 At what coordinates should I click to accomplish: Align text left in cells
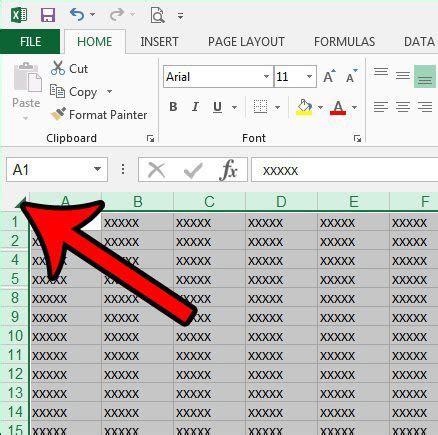point(381,107)
